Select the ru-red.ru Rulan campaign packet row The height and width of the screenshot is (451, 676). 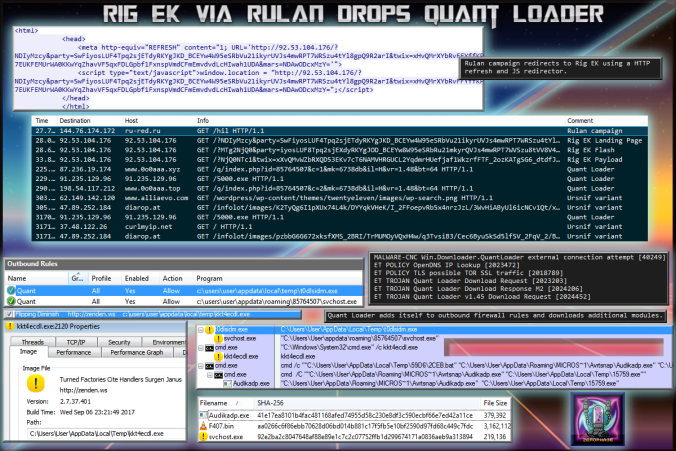point(340,131)
